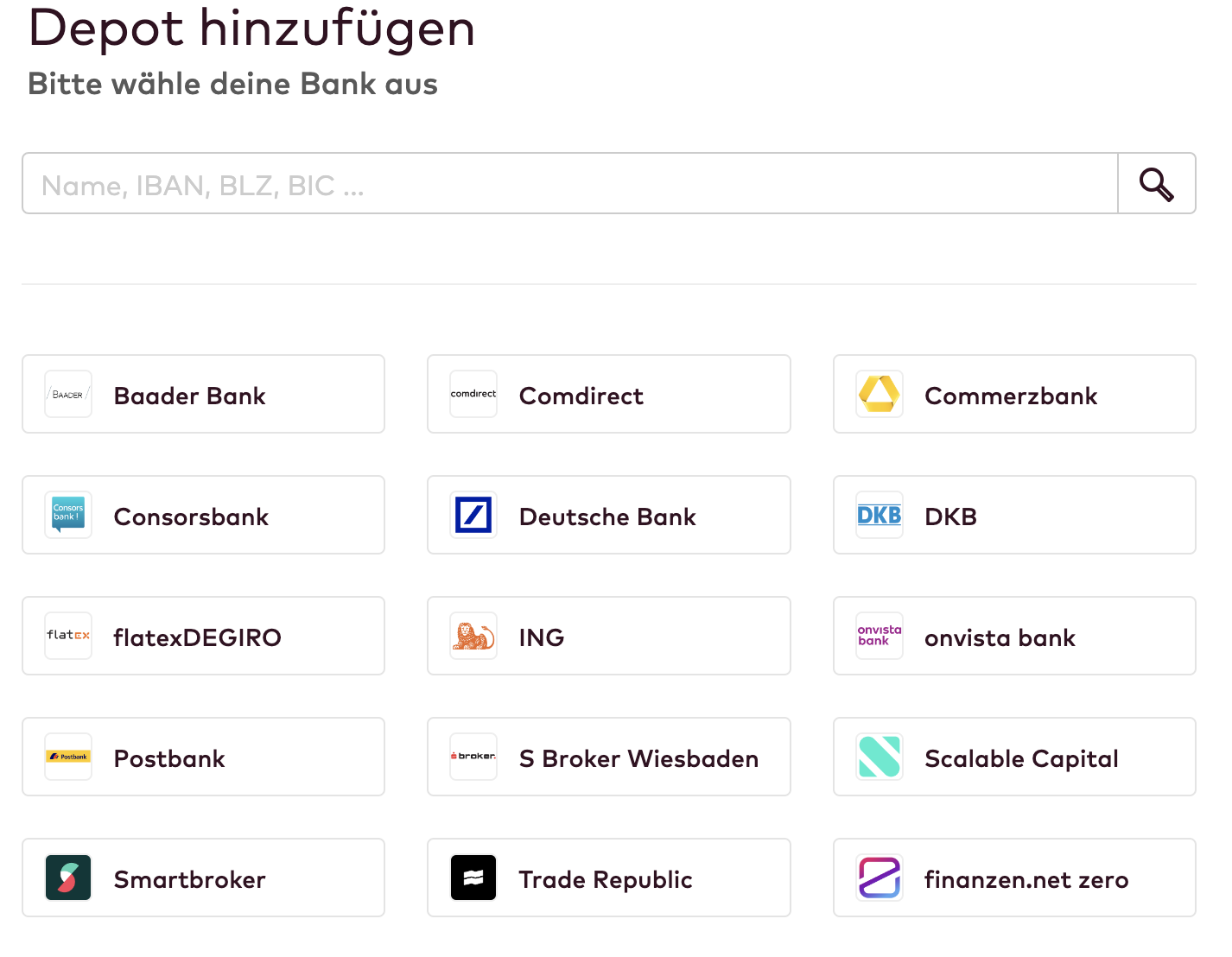Image resolution: width=1232 pixels, height=957 pixels.
Task: Focus the Name, IBAN, BLZ, BIC search field
Action: click(570, 184)
